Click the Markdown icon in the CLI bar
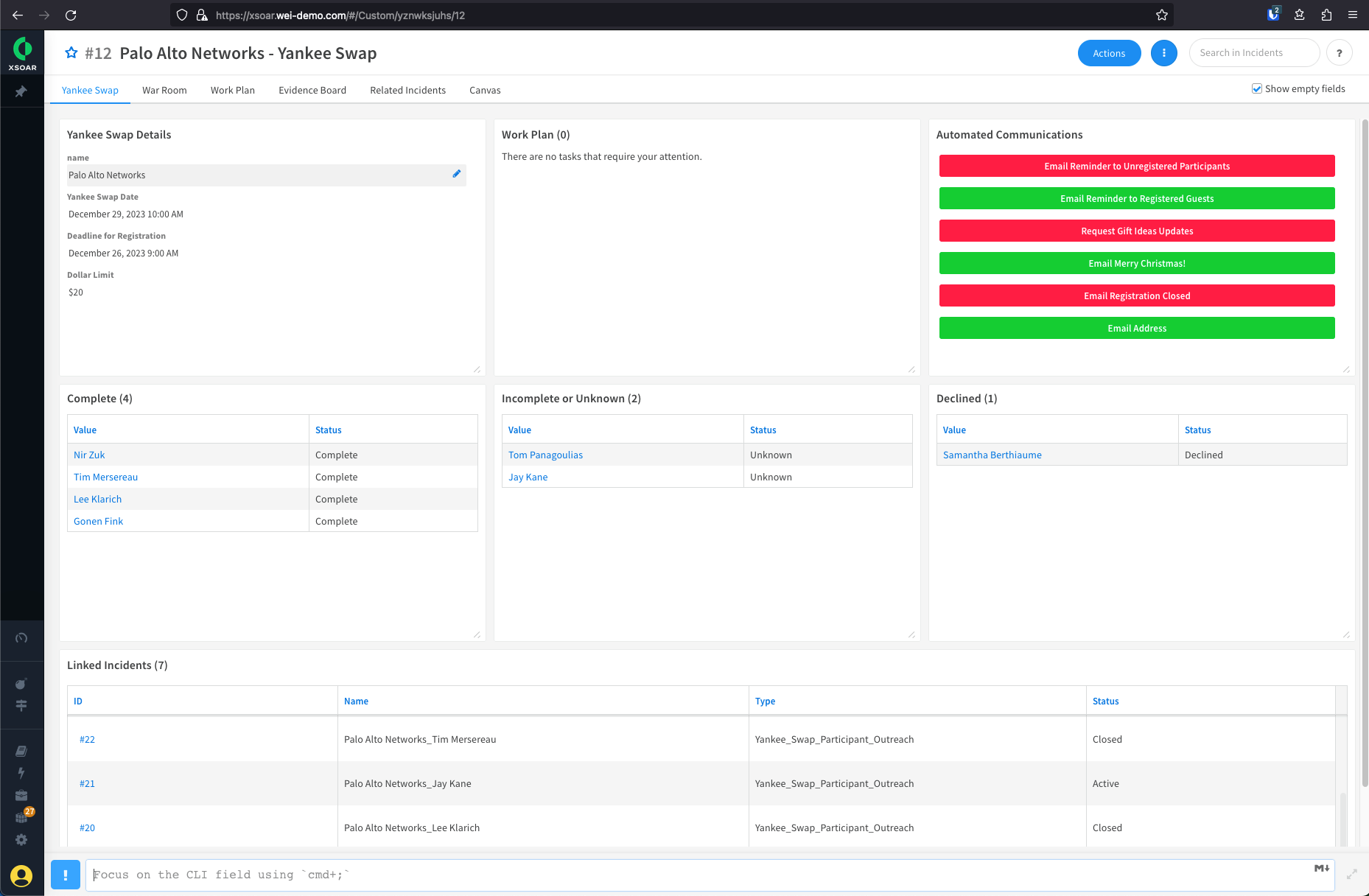1369x896 pixels. [1320, 869]
